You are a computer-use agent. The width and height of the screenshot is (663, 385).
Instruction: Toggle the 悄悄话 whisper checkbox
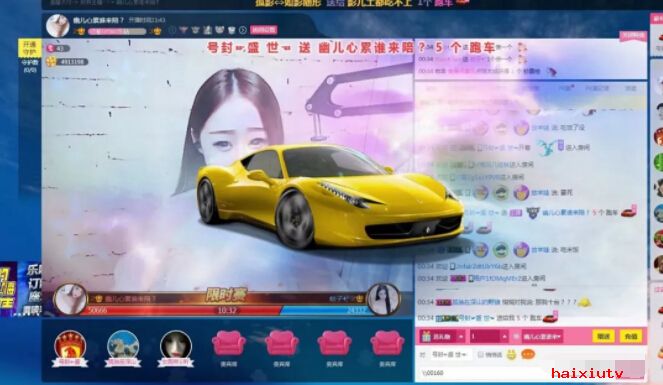[480, 355]
